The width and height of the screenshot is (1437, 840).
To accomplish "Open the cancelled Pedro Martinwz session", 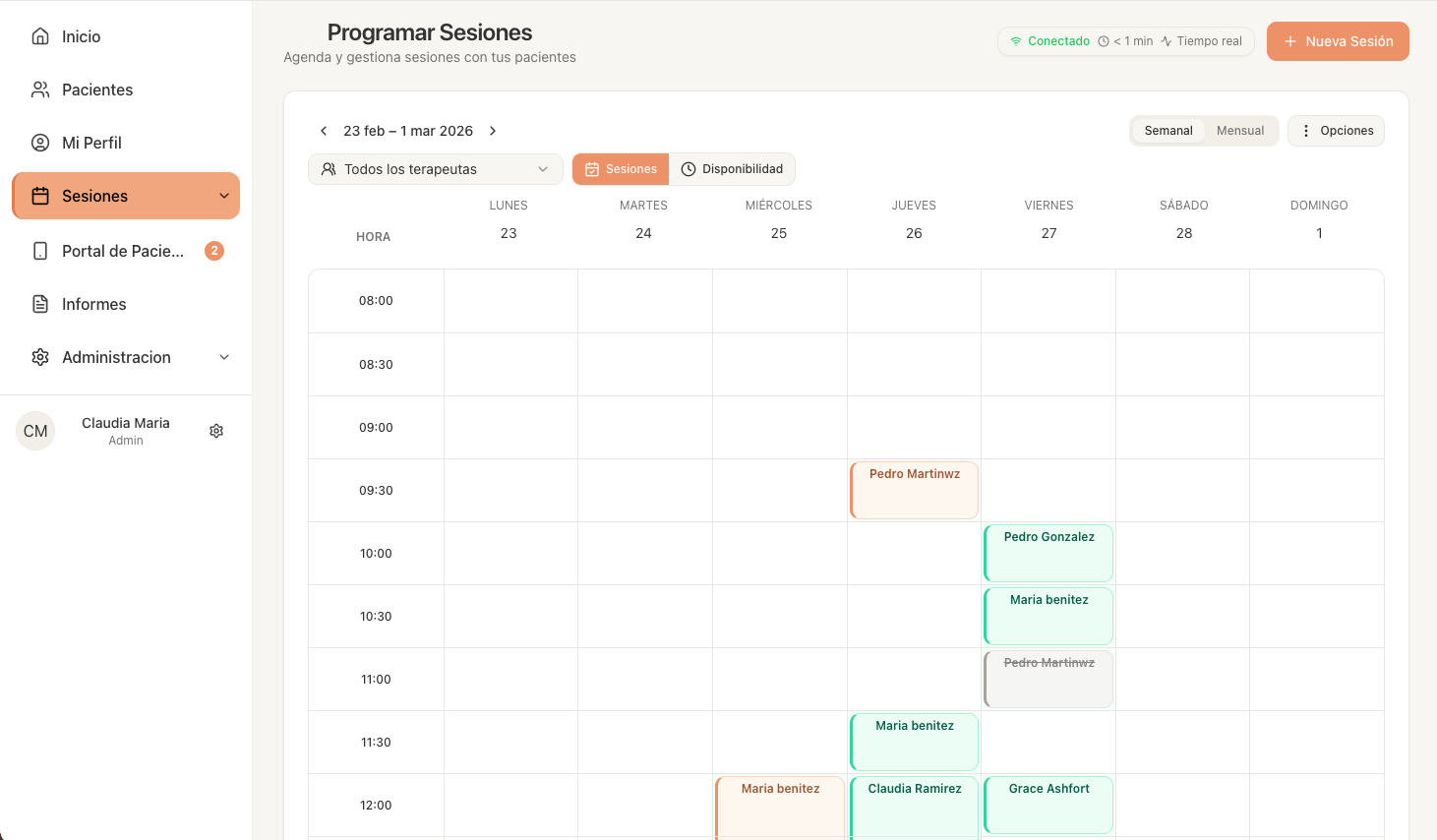I will click(x=1048, y=679).
